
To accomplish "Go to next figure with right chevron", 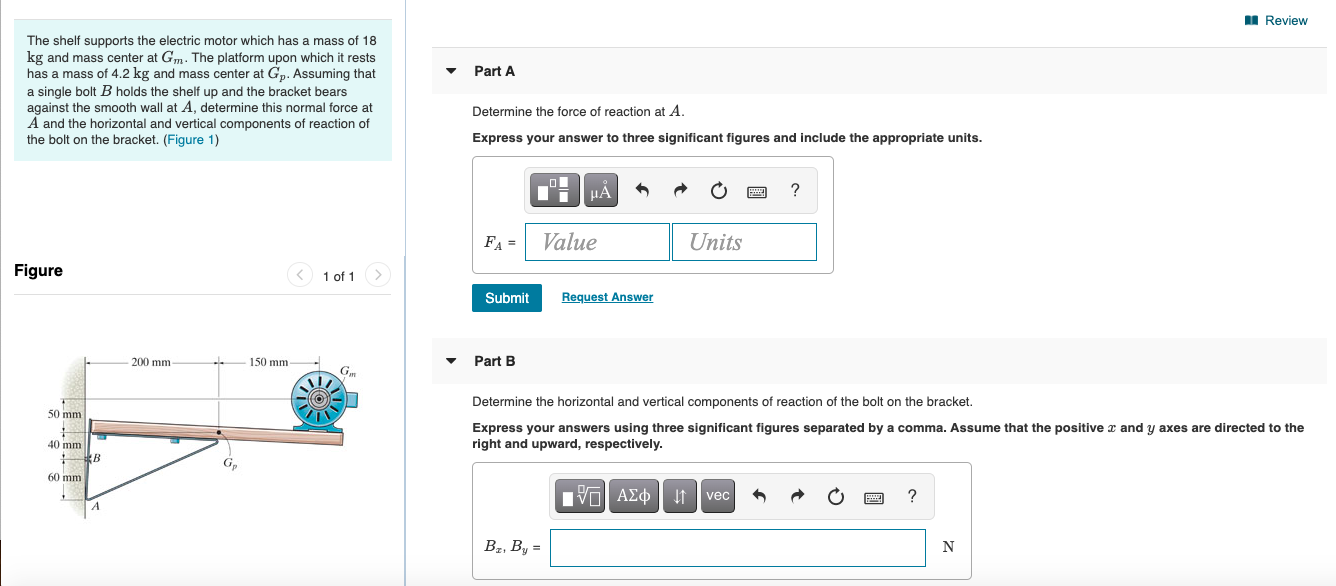I will click(x=377, y=275).
